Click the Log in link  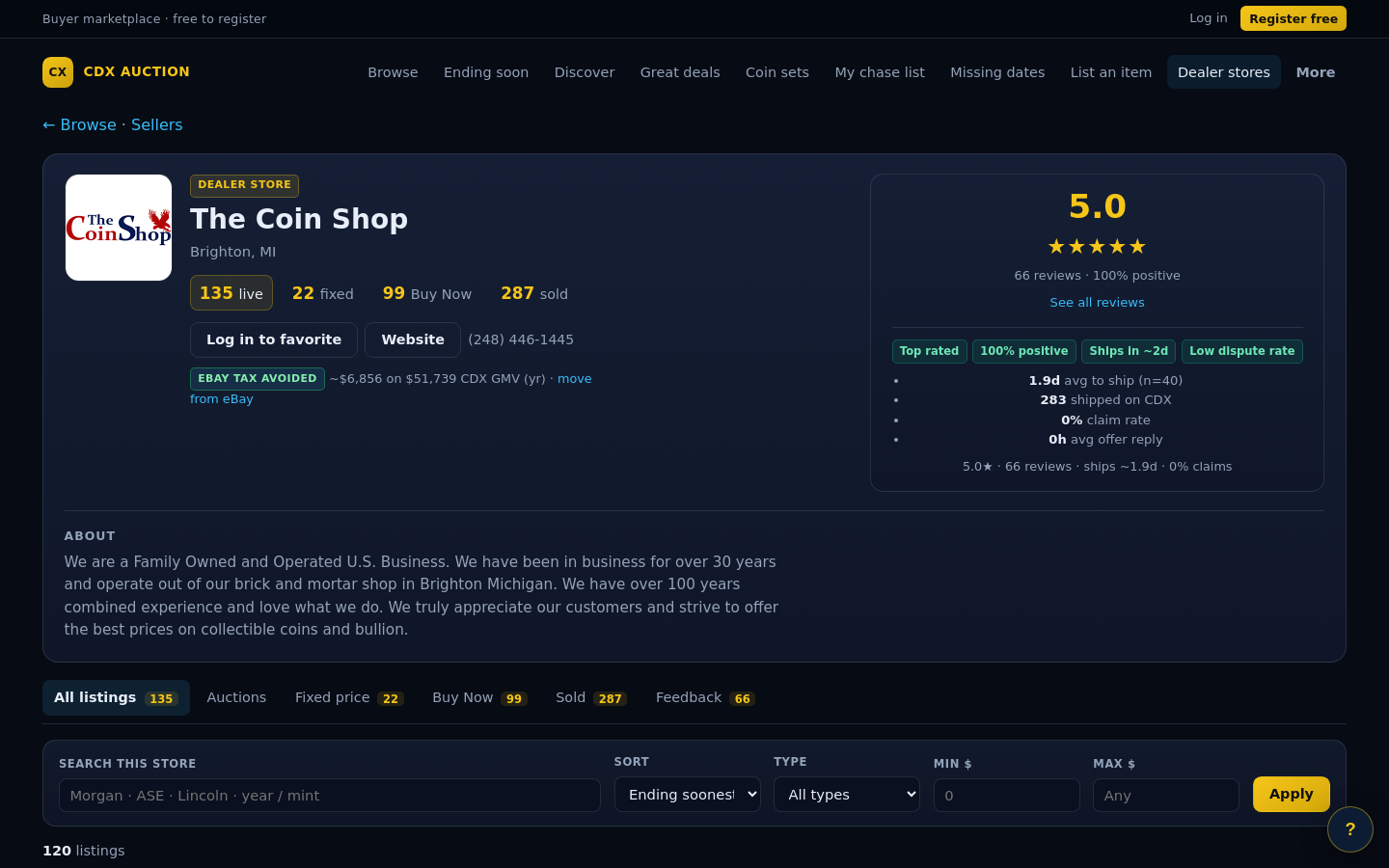(x=1208, y=18)
